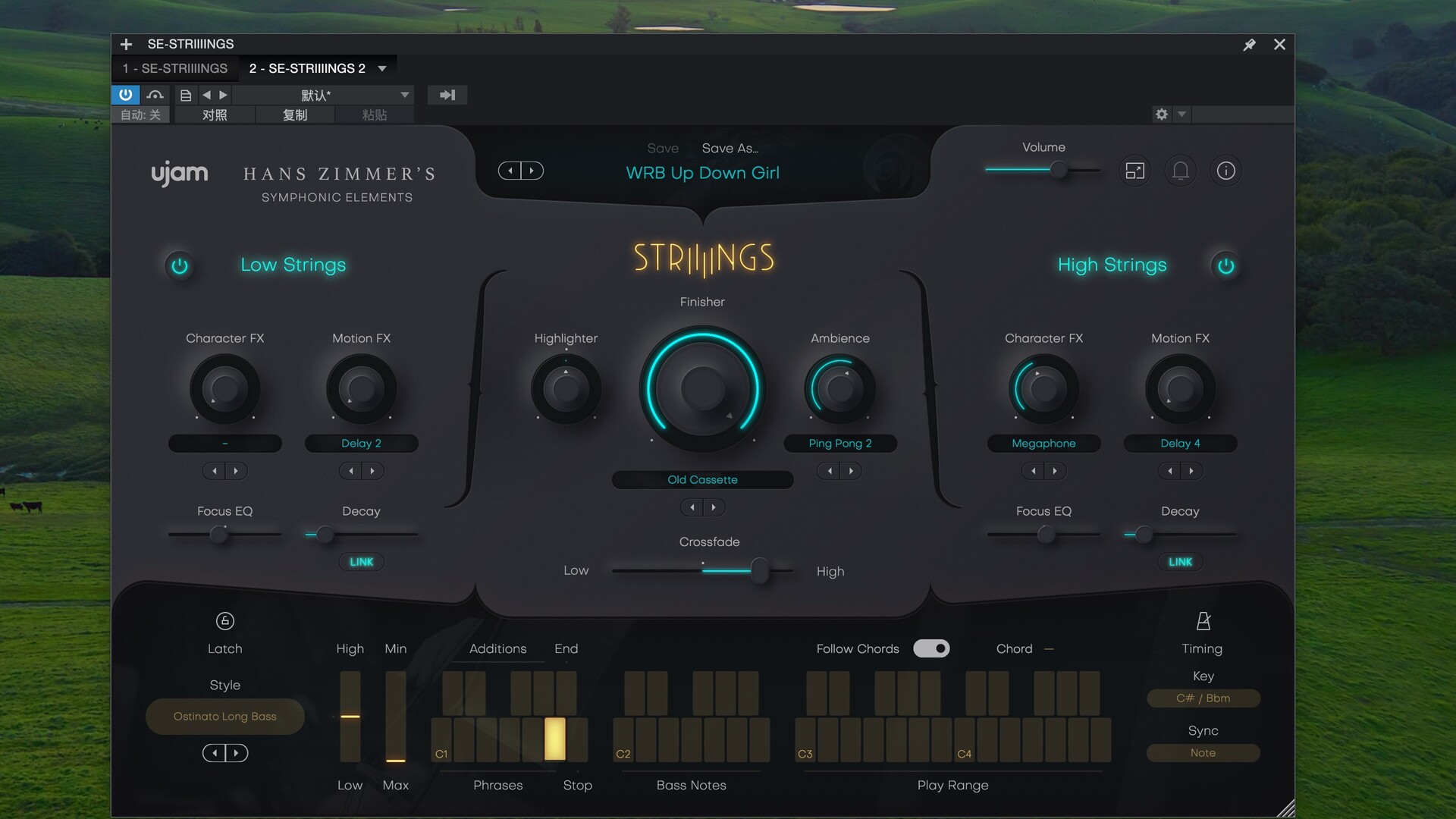Toggle the Low Strings Decay LINK button
The height and width of the screenshot is (819, 1456).
[x=362, y=562]
